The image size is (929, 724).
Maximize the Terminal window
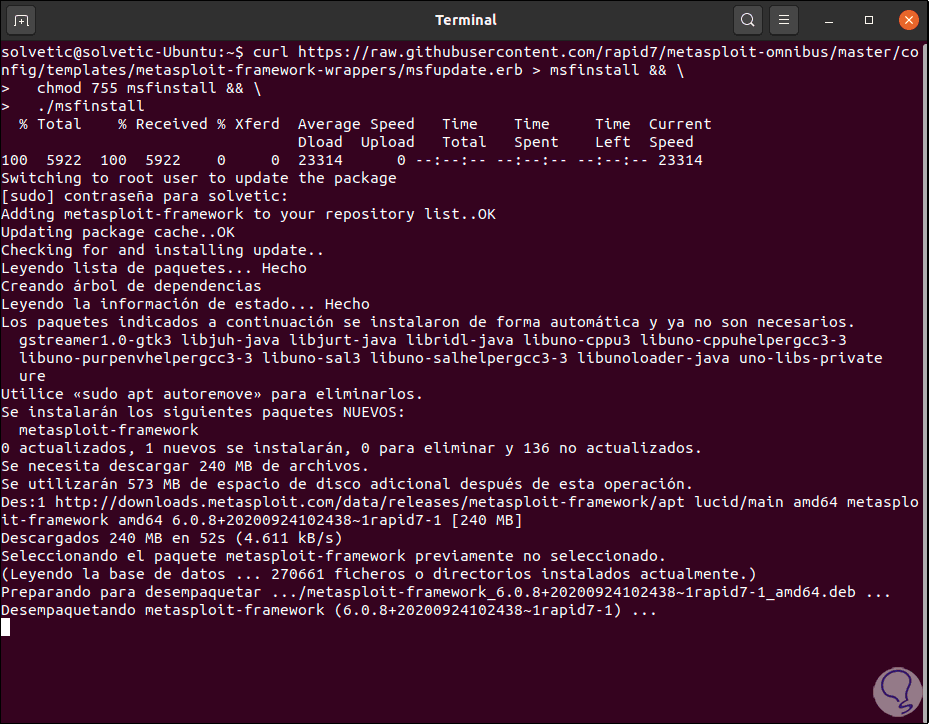pos(869,20)
